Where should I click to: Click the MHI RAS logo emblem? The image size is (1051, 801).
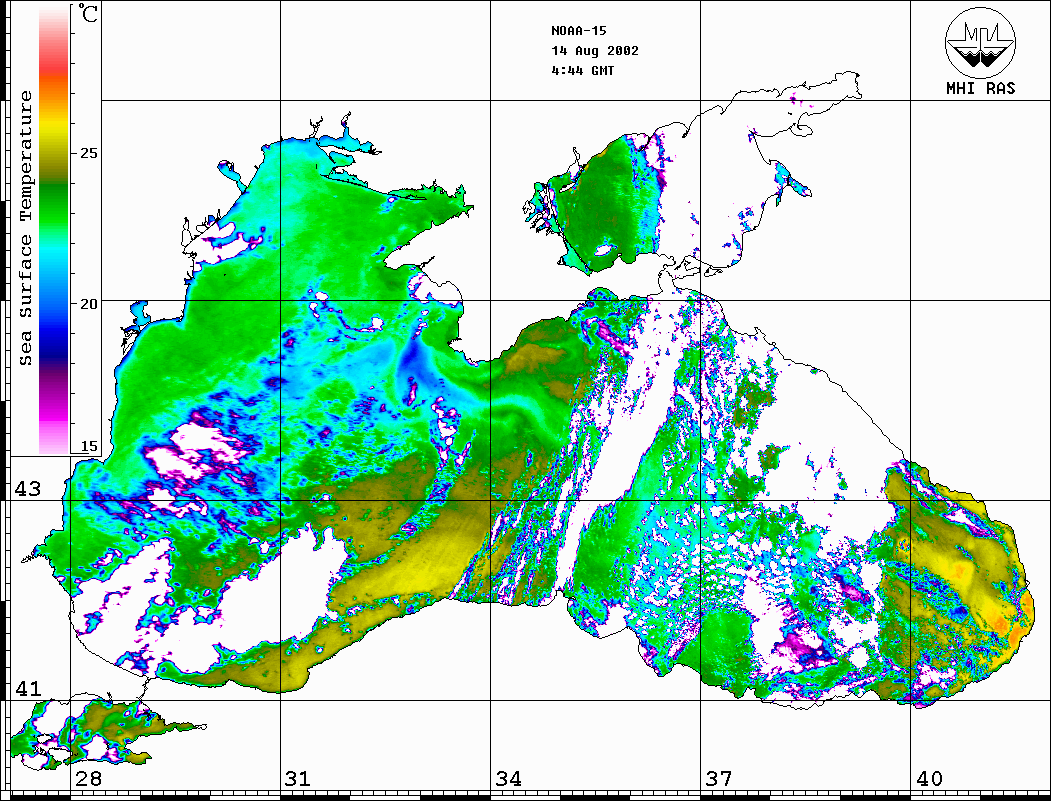(980, 42)
